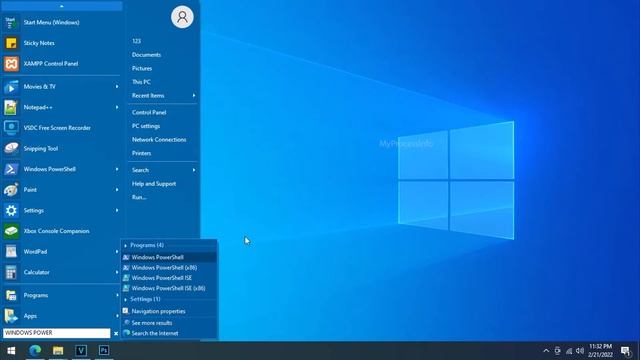The image size is (640, 360).
Task: Click the Movies & TV icon
Action: pos(11,87)
